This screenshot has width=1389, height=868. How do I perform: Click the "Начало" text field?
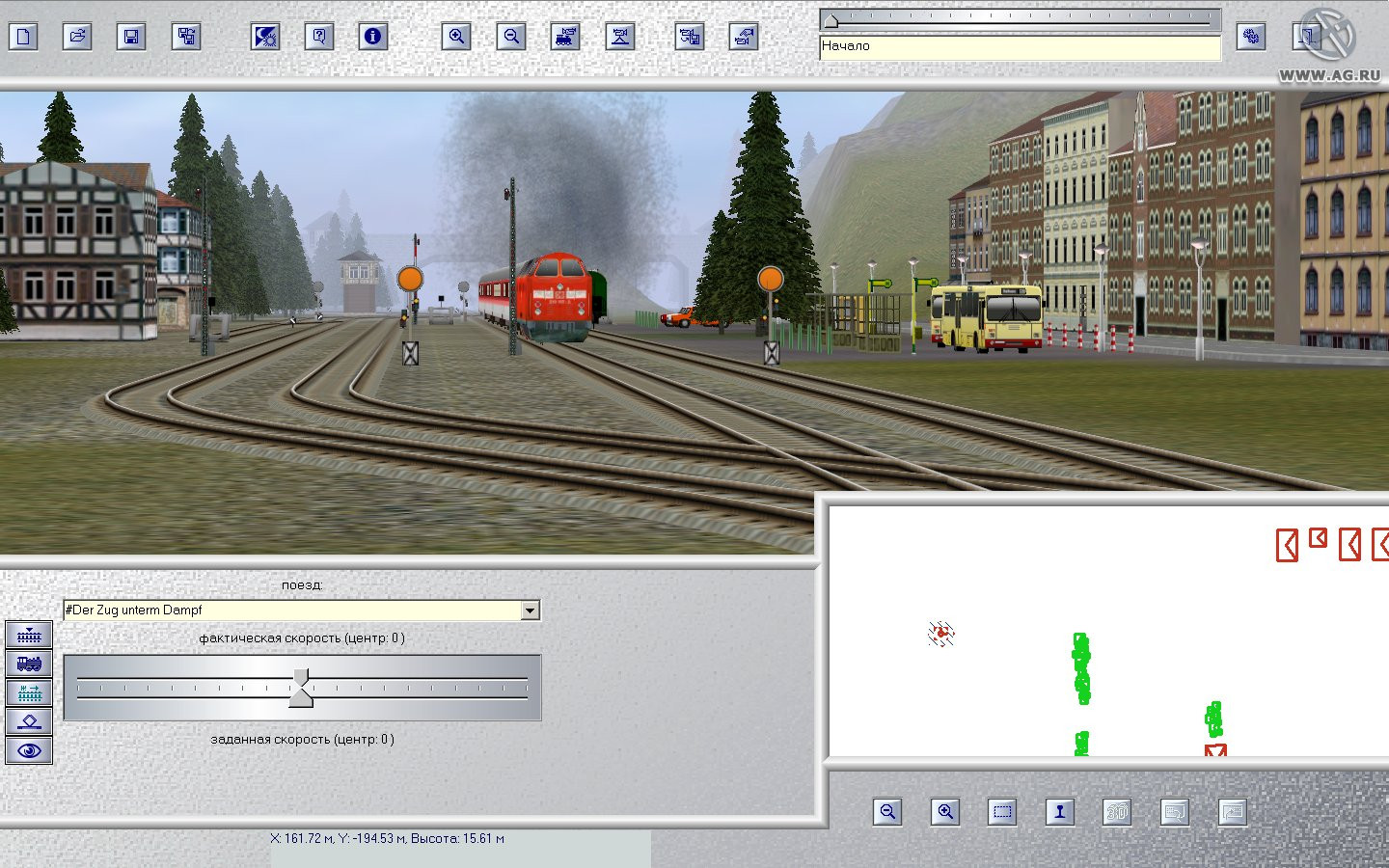[1021, 47]
